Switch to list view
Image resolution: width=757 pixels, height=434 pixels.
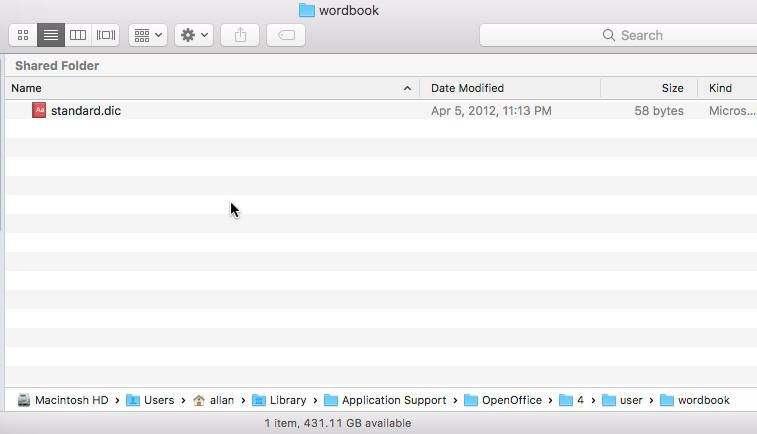[51, 35]
